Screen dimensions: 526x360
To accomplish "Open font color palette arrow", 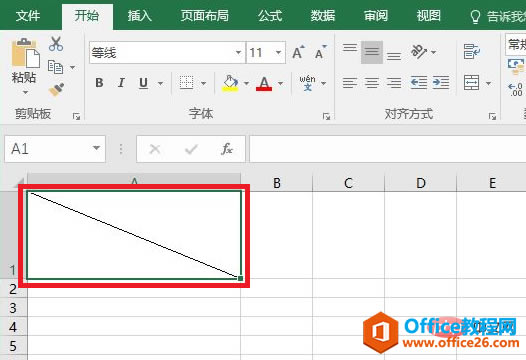I will coord(280,83).
